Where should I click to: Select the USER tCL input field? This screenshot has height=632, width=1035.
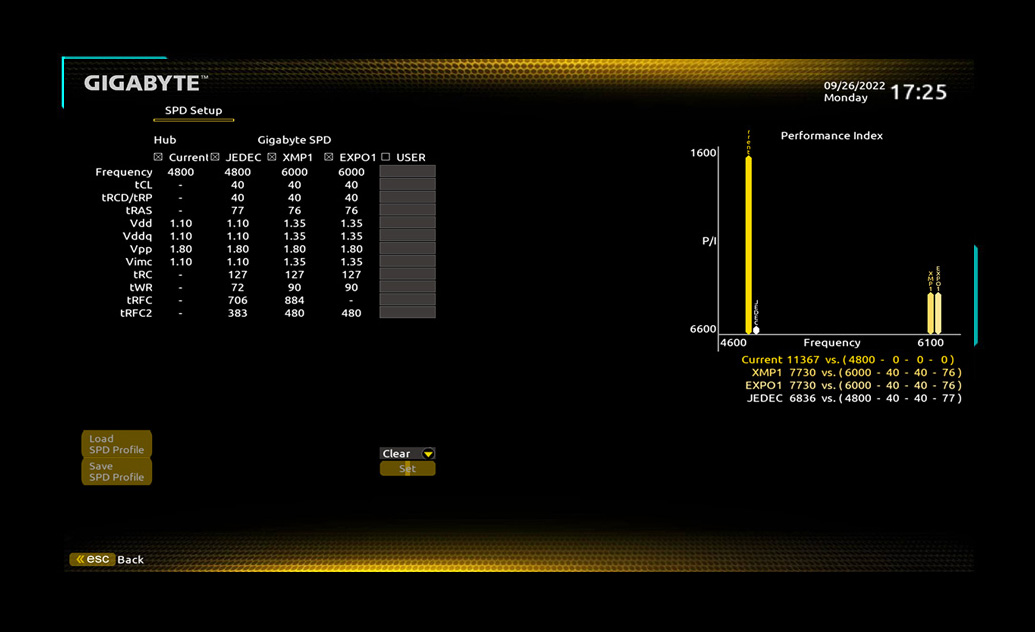(407, 185)
